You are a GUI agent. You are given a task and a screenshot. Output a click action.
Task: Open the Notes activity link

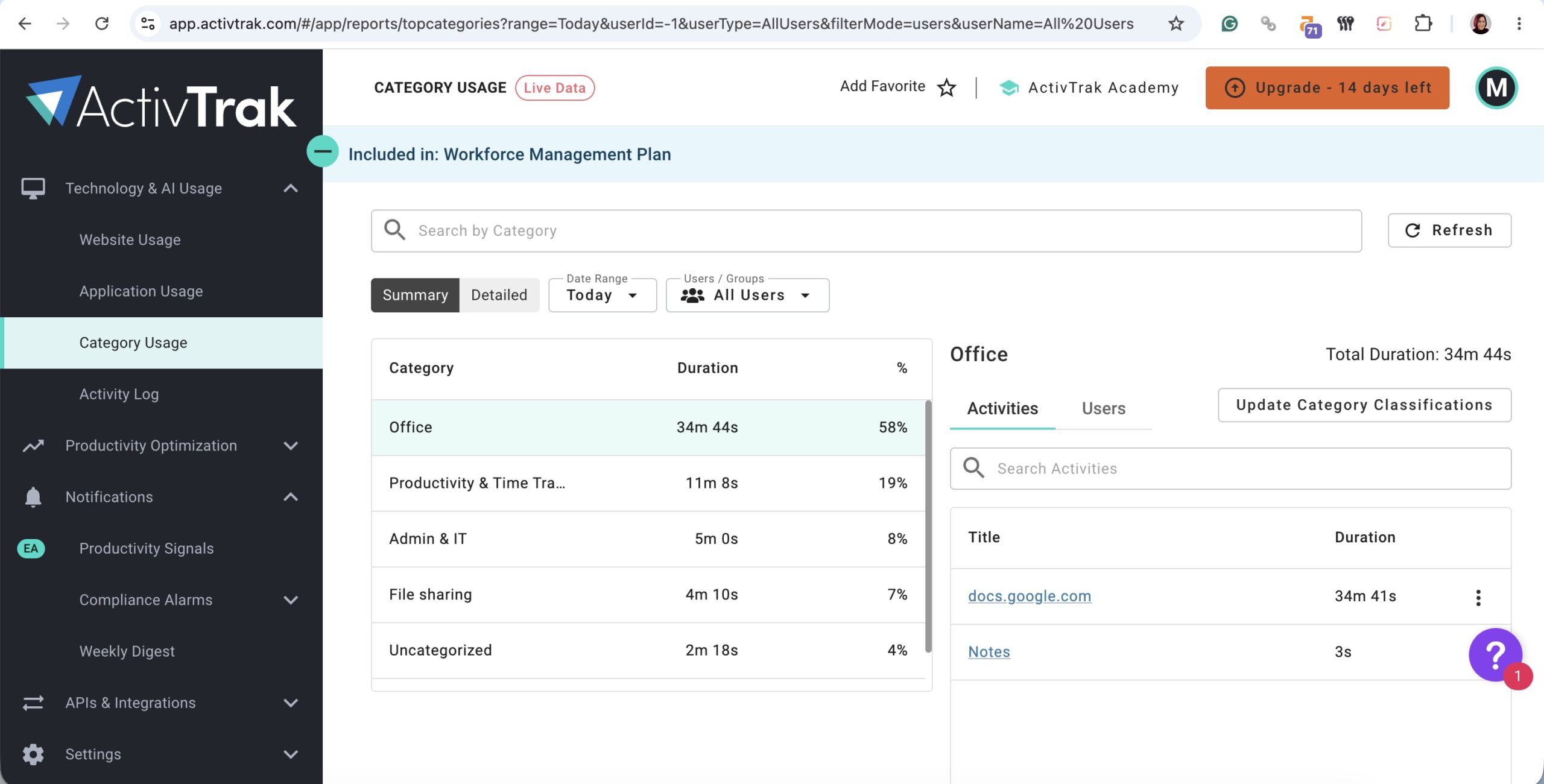coord(989,652)
